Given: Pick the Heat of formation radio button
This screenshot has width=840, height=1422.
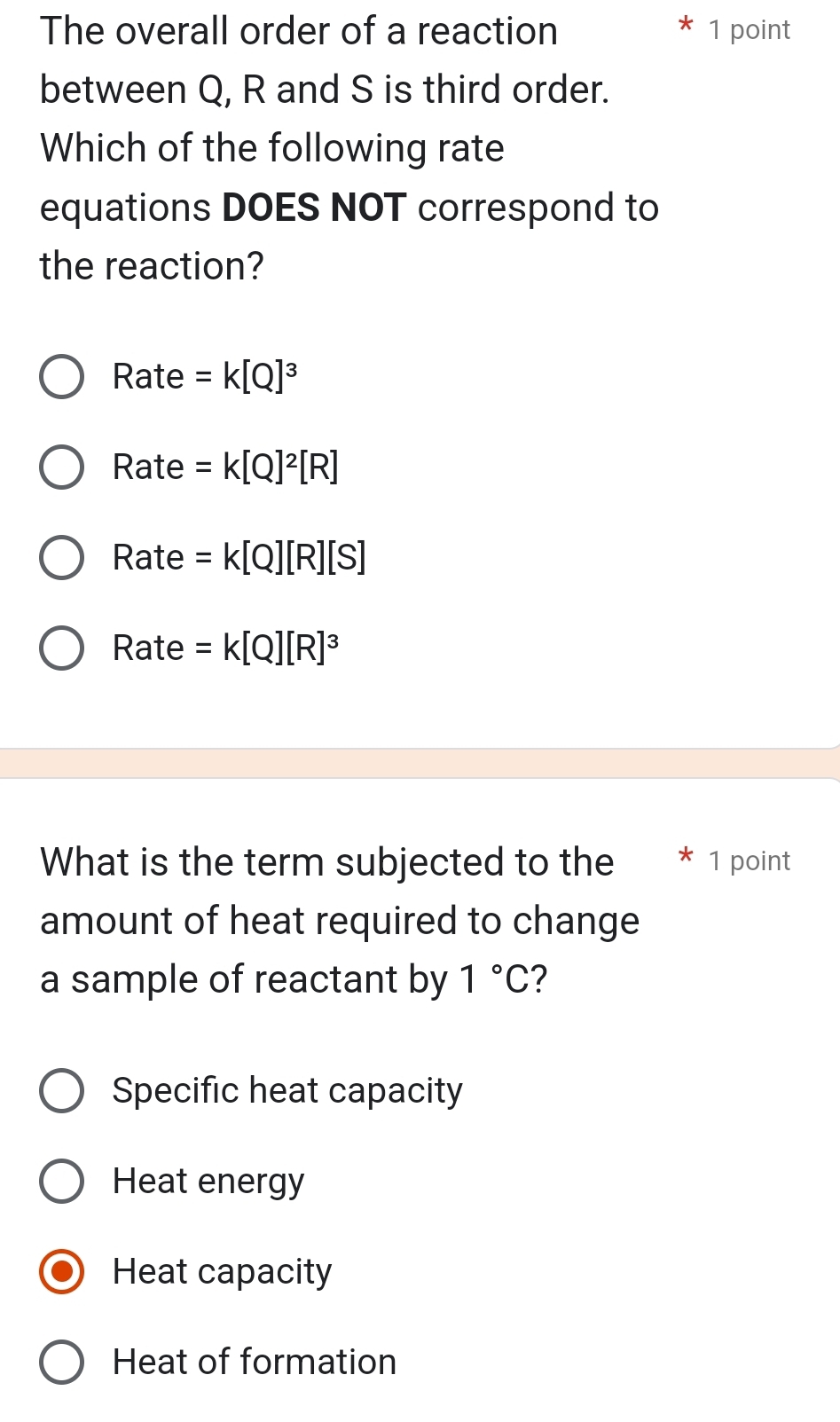Looking at the screenshot, I should [62, 1363].
